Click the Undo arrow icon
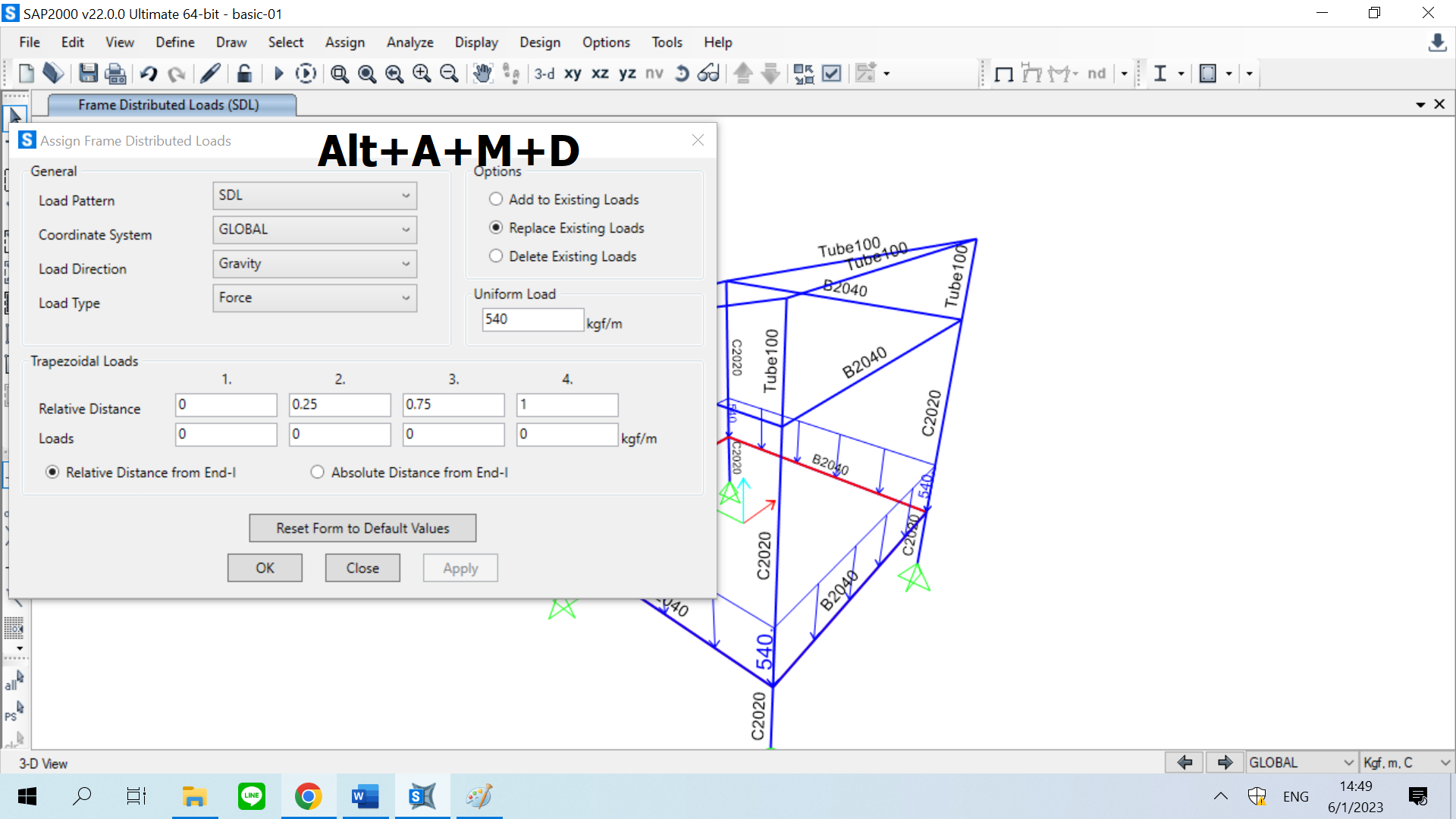 148,74
